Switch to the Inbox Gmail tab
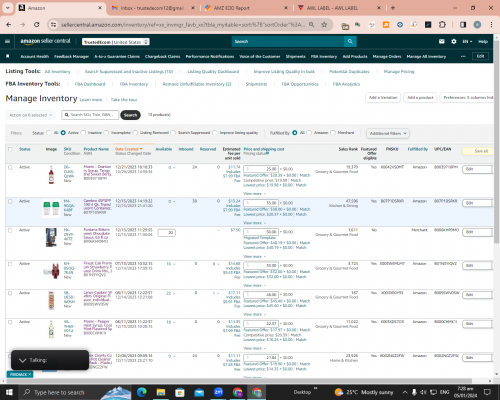The height and width of the screenshot is (400, 500). point(153,8)
